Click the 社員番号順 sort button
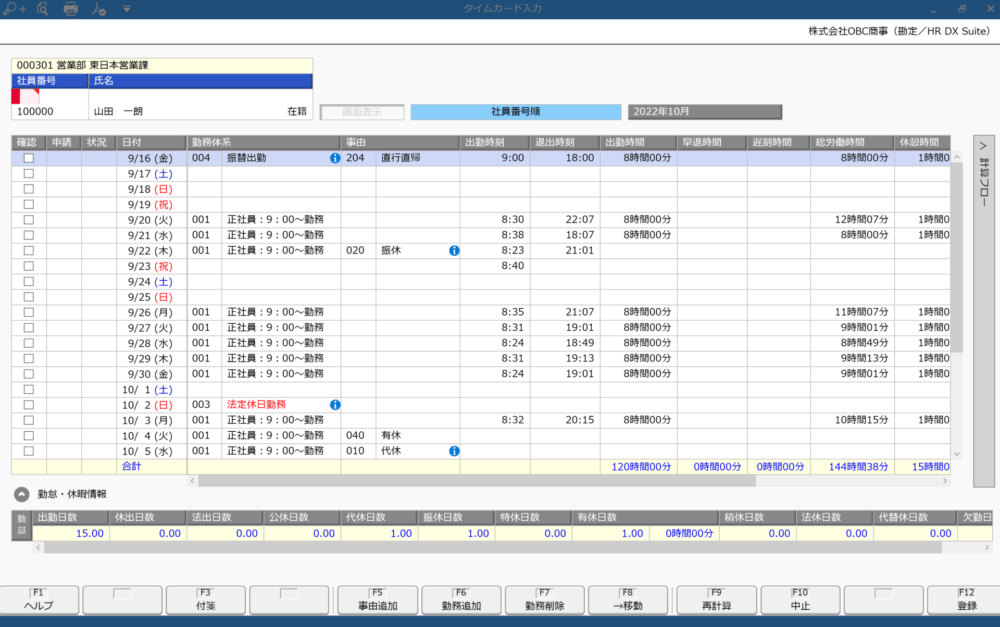This screenshot has height=627, width=1000. (515, 112)
